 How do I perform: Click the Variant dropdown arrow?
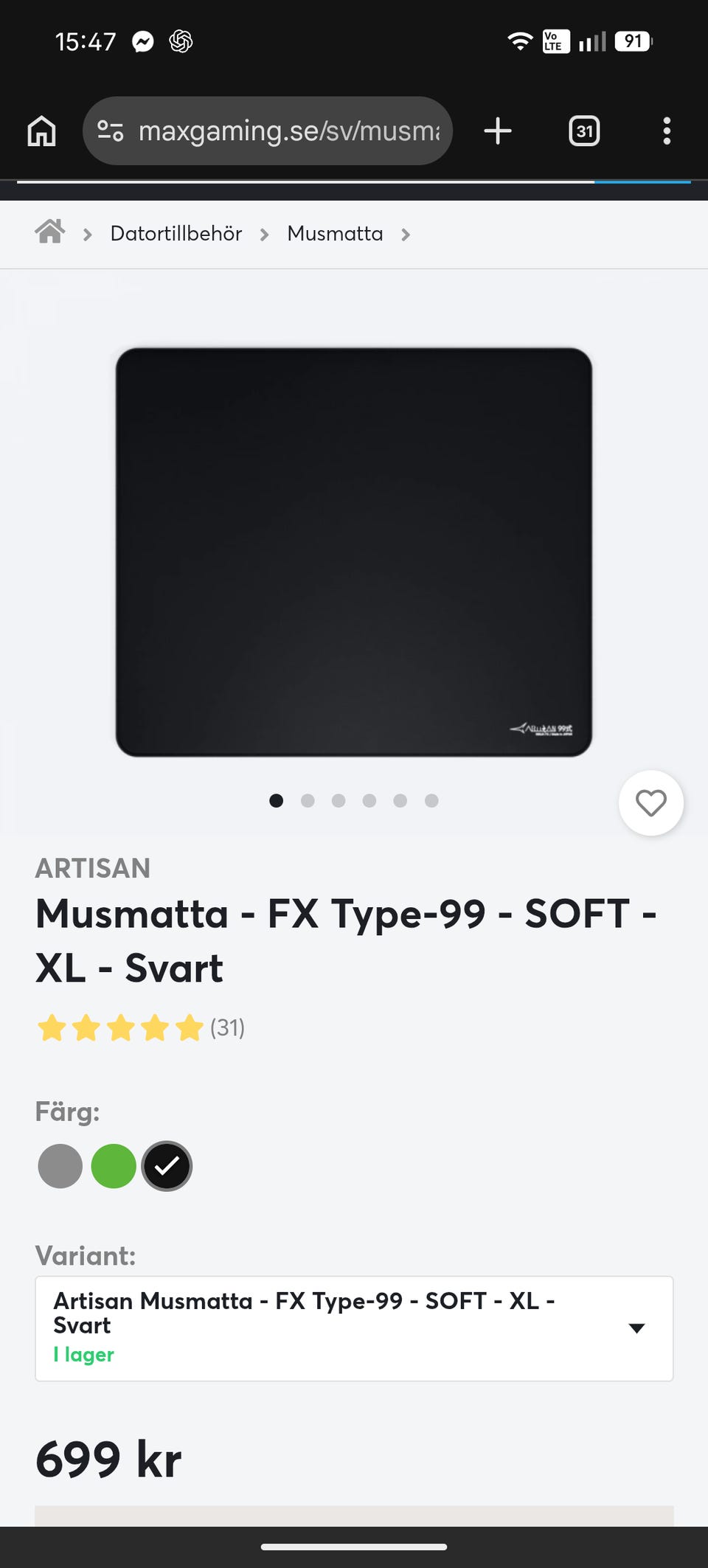pyautogui.click(x=636, y=1328)
